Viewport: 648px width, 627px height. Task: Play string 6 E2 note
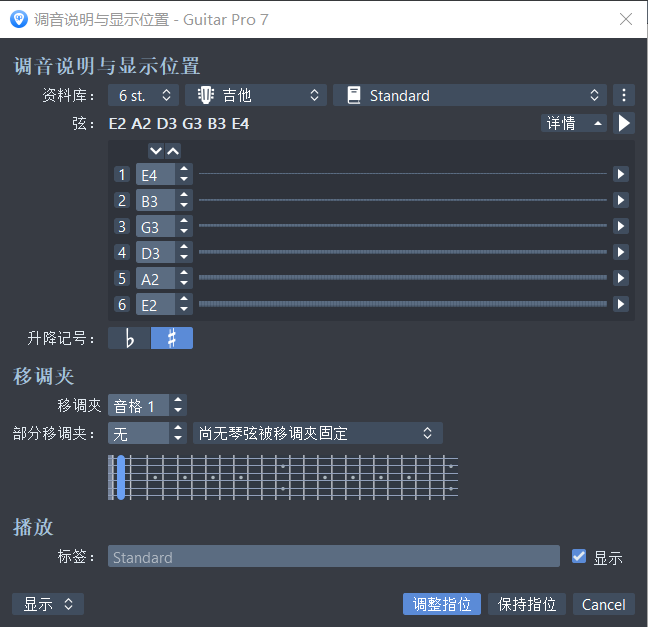(x=621, y=304)
